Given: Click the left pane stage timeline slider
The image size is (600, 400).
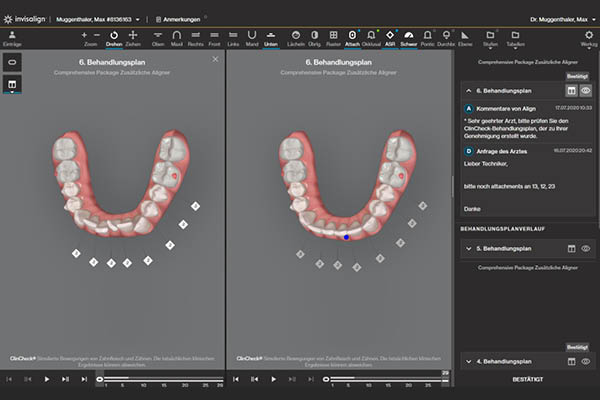Looking at the screenshot, I should click(160, 379).
